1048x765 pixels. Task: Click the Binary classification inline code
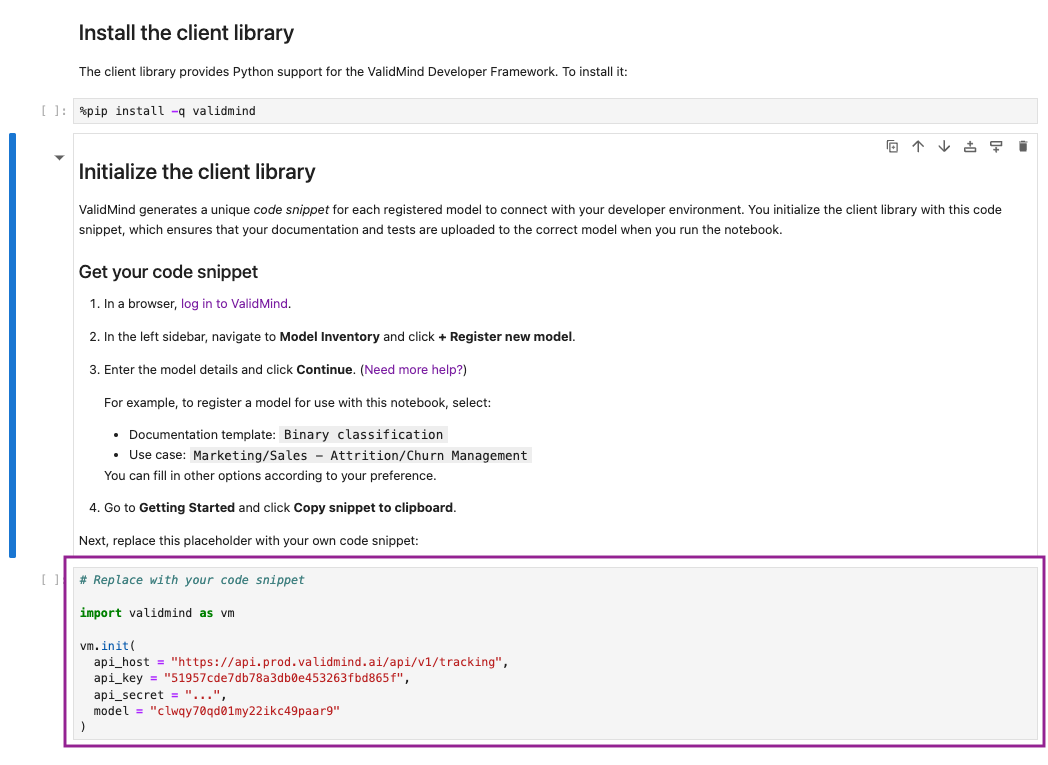[363, 434]
